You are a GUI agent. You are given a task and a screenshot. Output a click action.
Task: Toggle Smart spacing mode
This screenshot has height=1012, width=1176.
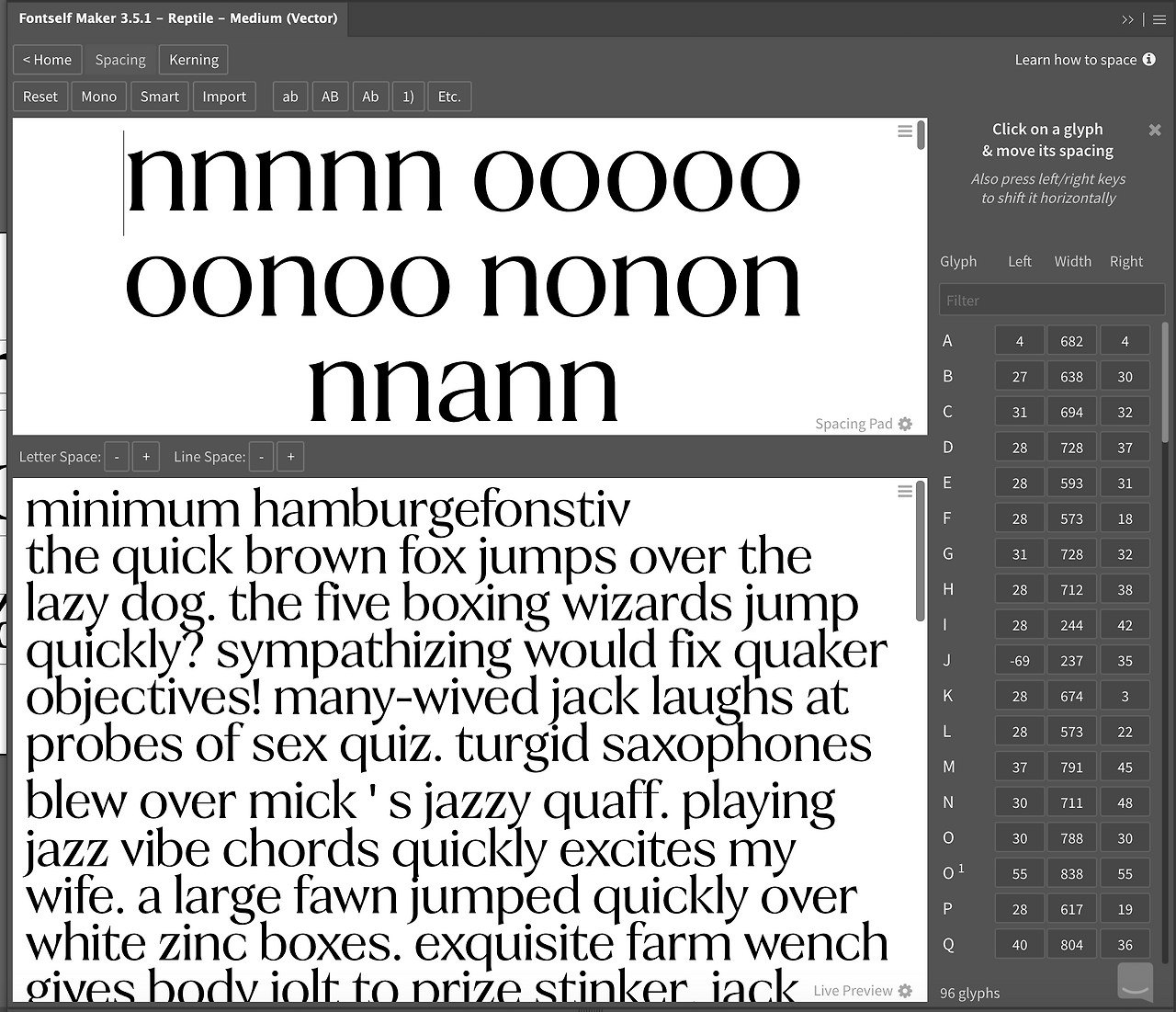click(159, 96)
